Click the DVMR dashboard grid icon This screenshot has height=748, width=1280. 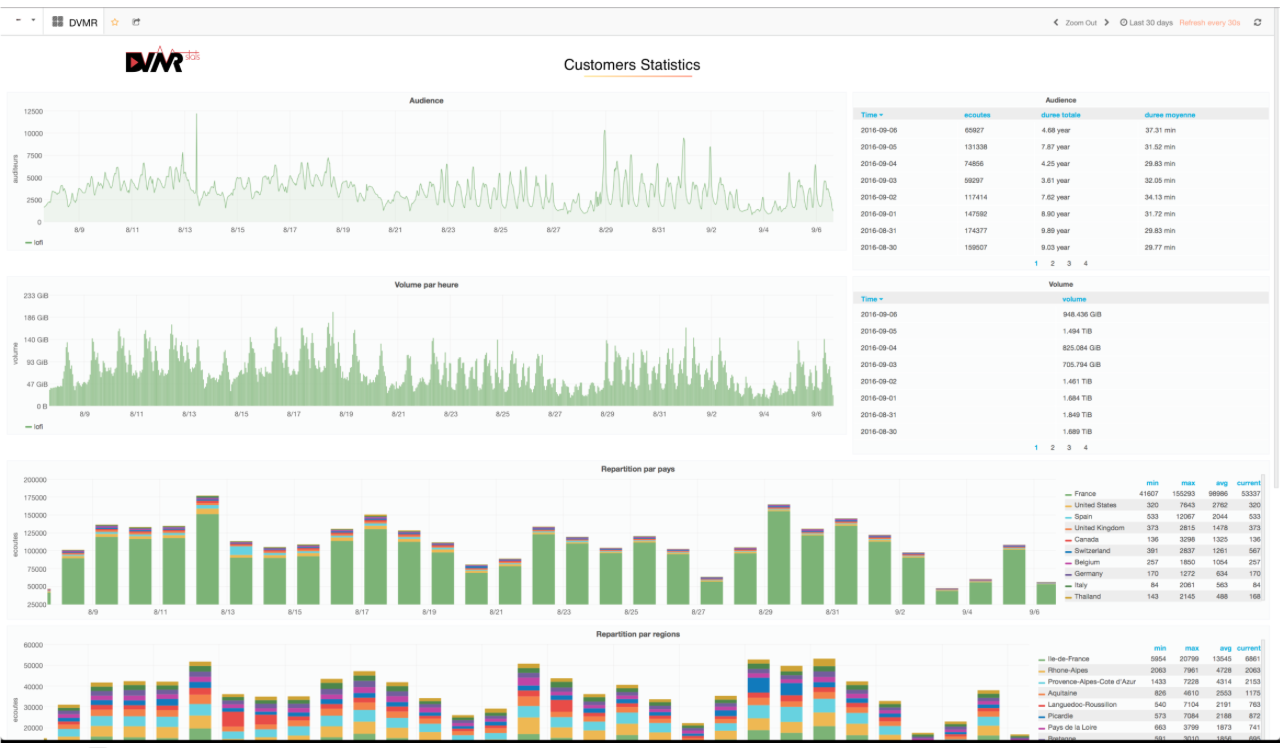[x=58, y=22]
